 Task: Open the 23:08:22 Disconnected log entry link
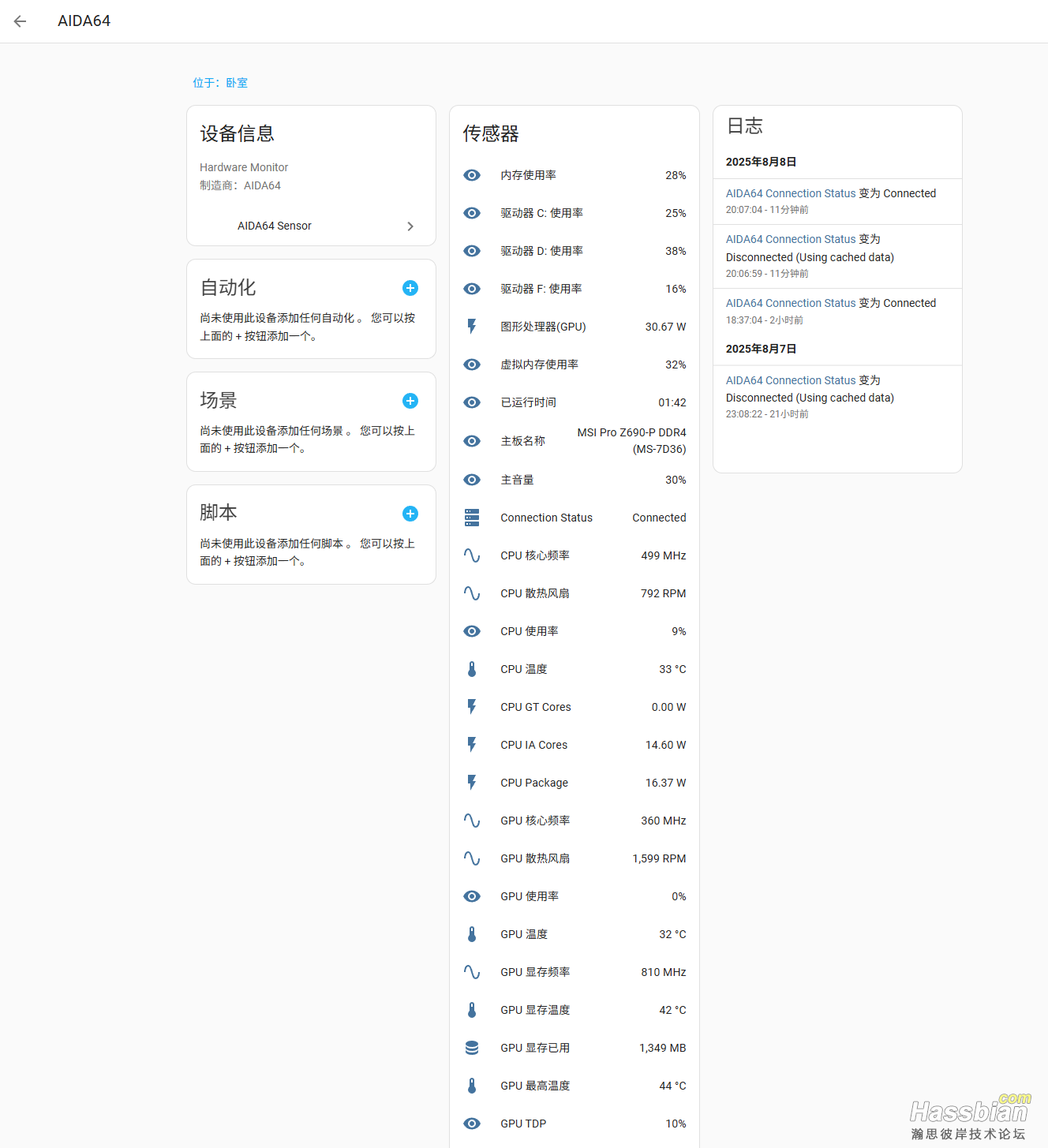click(791, 380)
